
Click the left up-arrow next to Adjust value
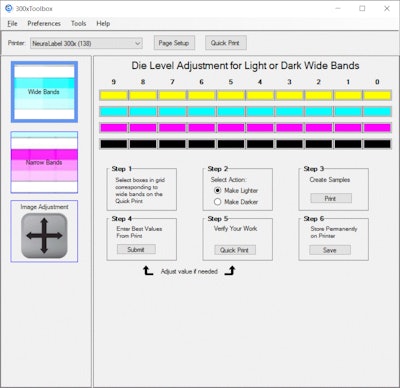[x=148, y=270]
